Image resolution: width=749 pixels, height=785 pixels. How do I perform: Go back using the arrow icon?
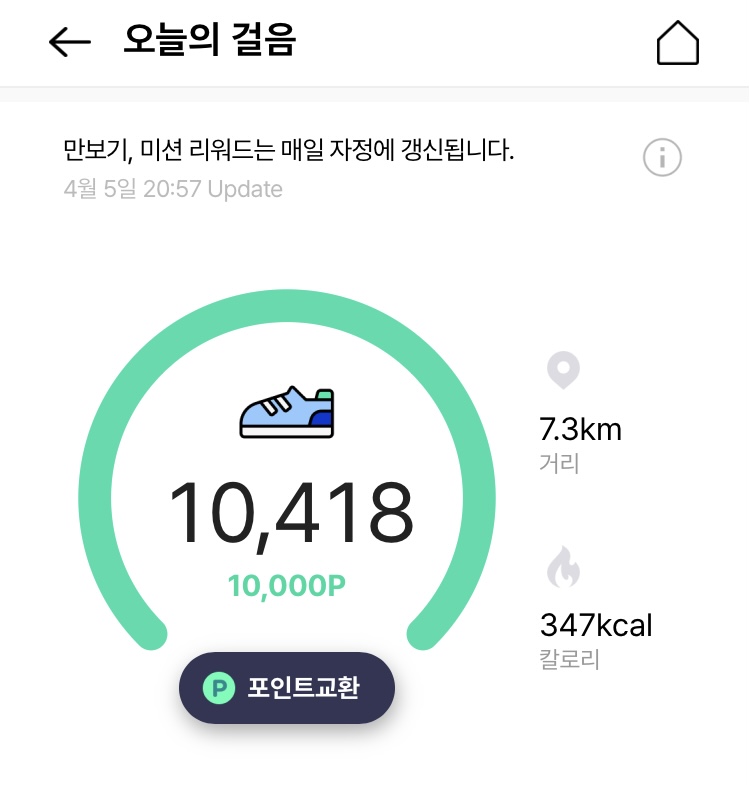click(x=69, y=42)
